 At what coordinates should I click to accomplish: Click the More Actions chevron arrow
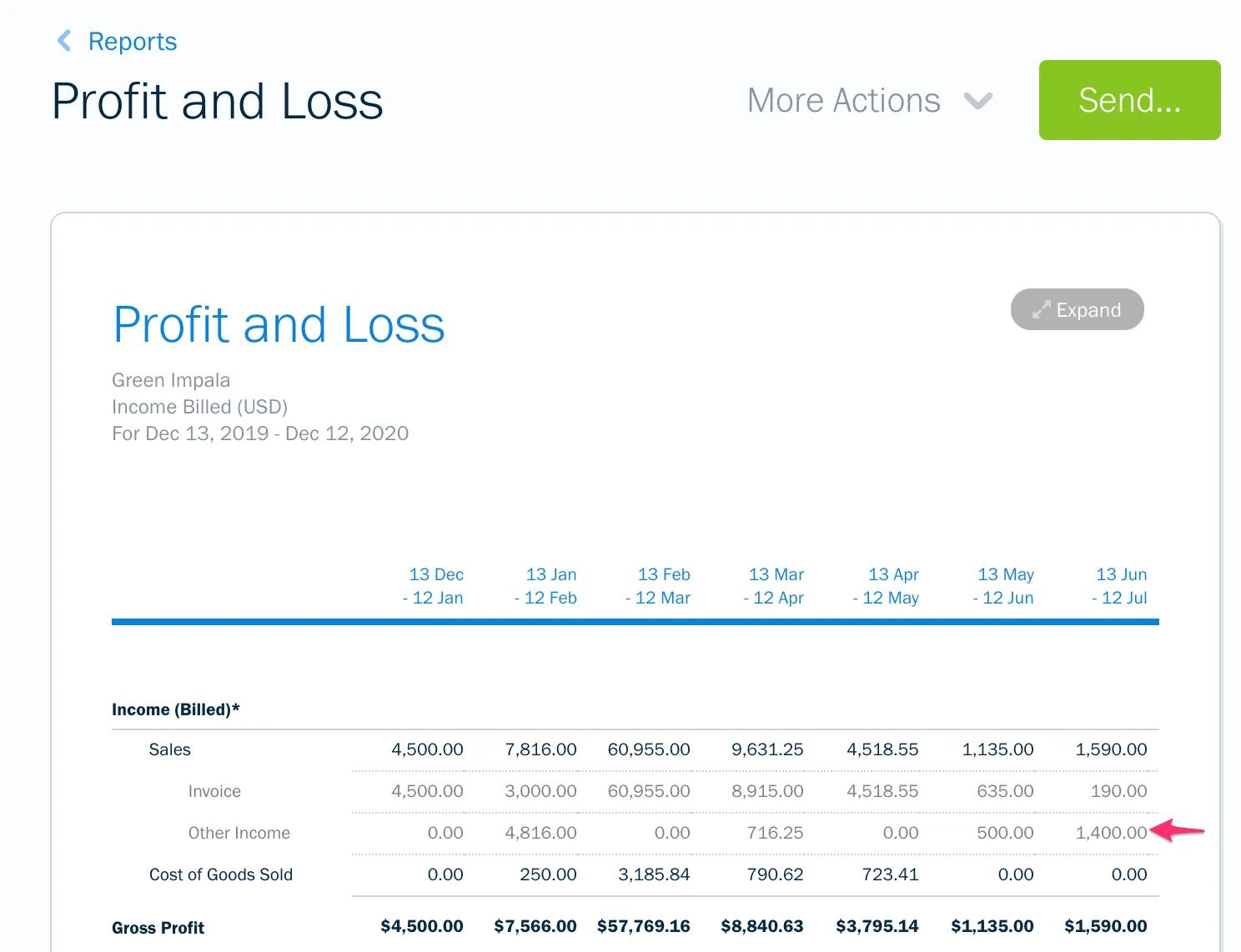[x=977, y=101]
